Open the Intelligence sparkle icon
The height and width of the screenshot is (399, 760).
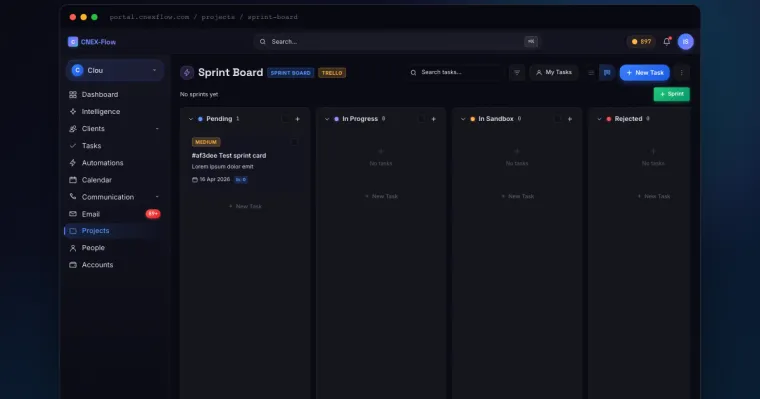(x=73, y=112)
